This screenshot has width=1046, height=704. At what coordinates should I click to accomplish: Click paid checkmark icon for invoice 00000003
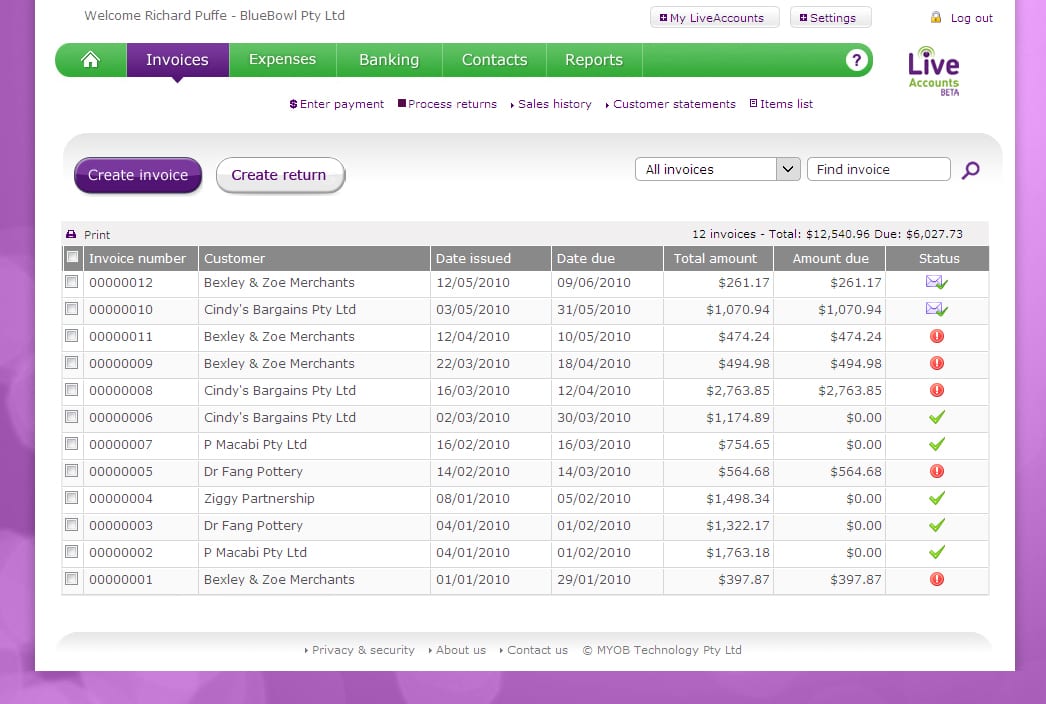937,525
